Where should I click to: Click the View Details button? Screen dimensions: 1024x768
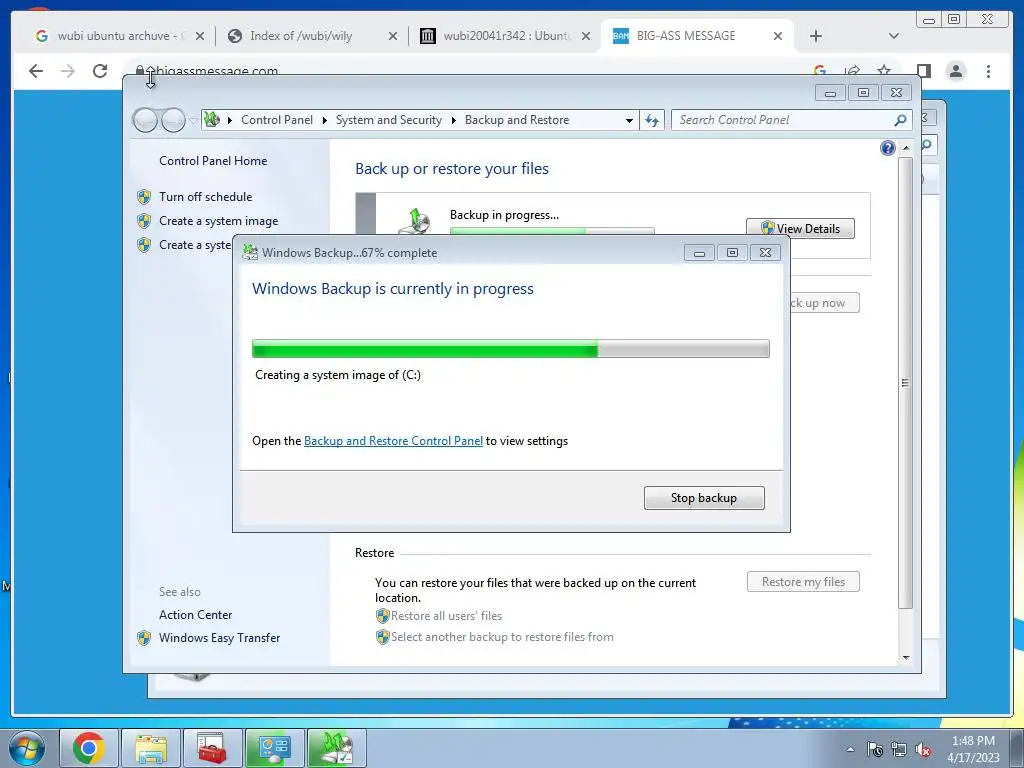pos(800,229)
